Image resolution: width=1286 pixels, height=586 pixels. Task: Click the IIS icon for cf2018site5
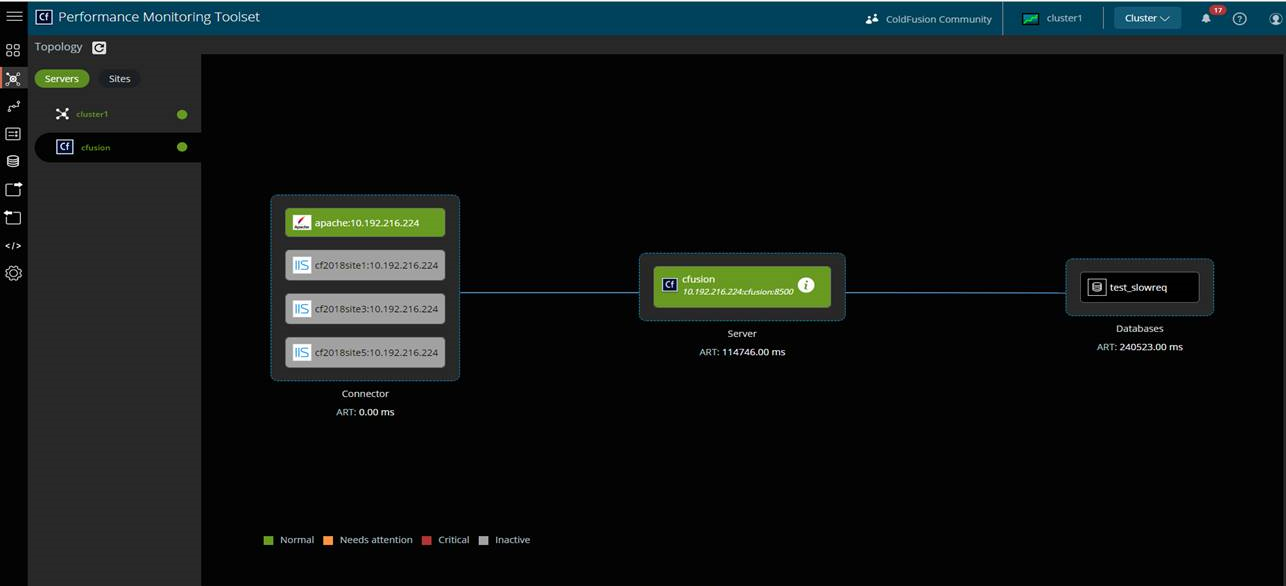tap(301, 352)
